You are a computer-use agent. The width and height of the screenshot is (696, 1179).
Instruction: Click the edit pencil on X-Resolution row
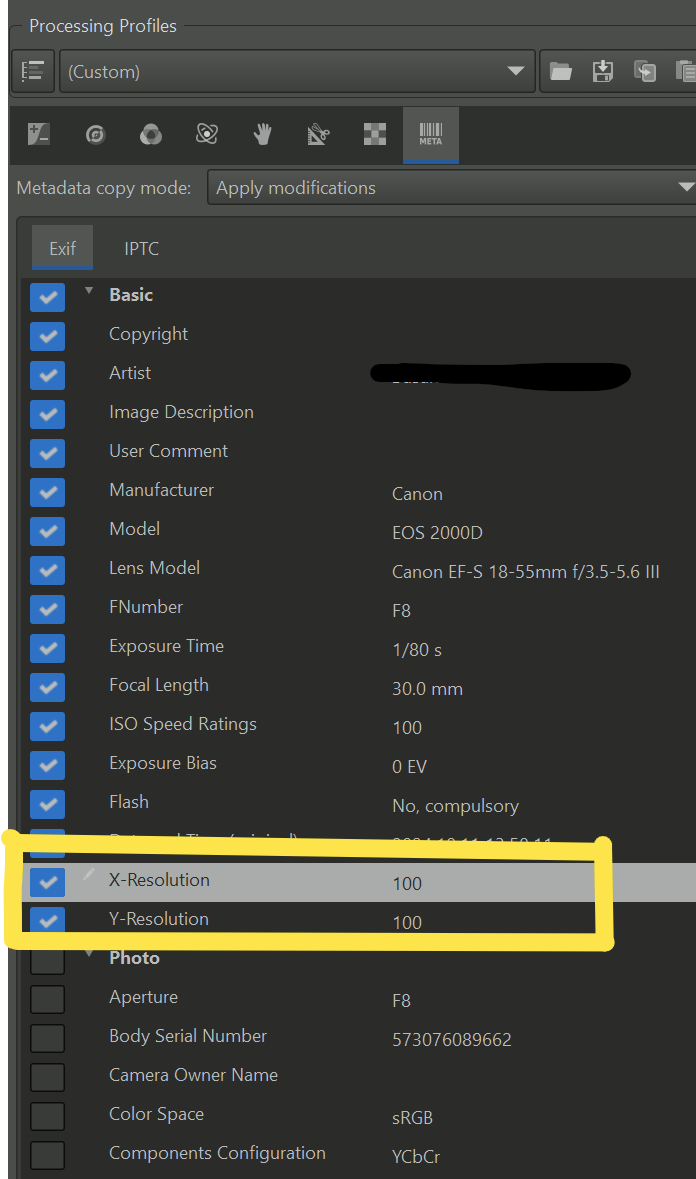tap(89, 874)
